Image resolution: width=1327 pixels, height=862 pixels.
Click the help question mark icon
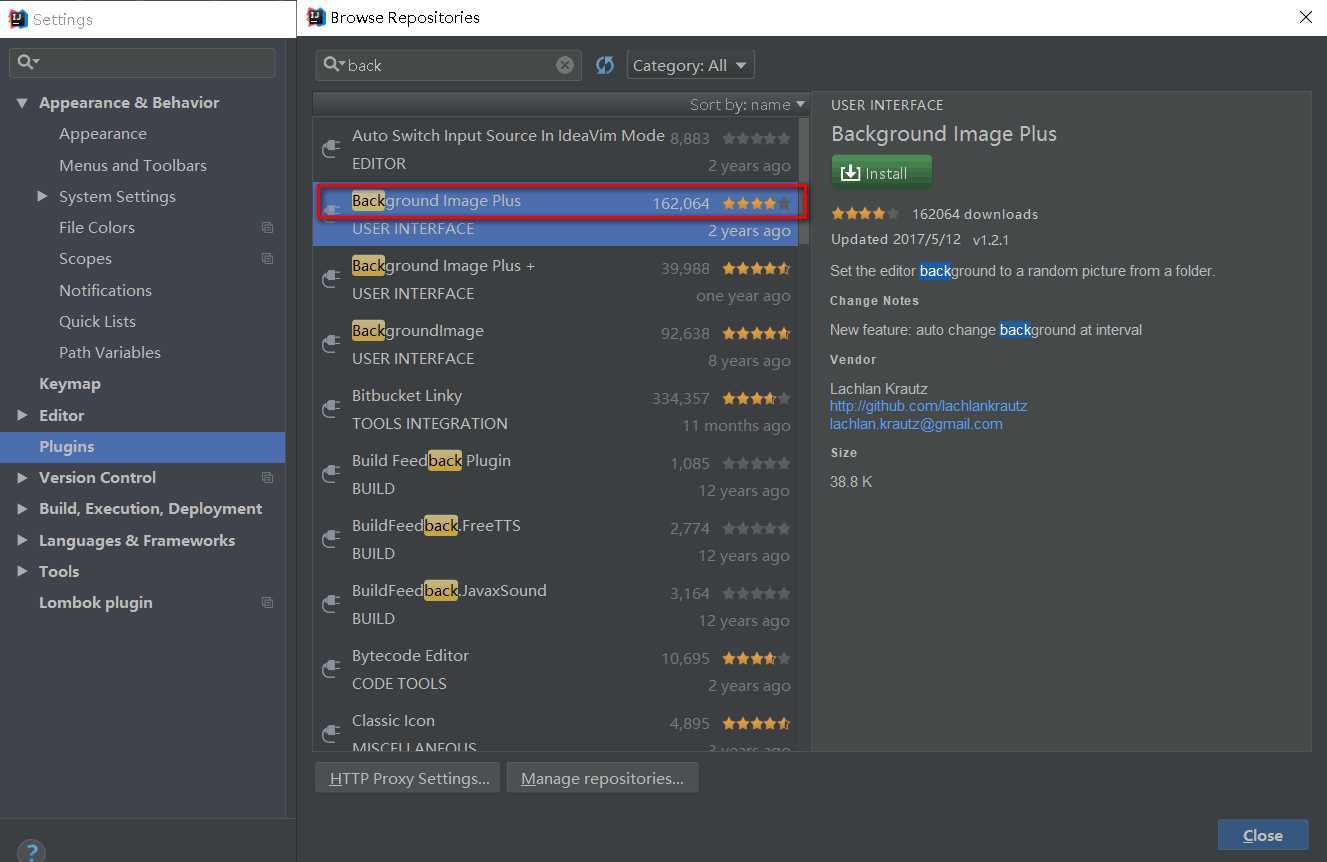pos(31,851)
